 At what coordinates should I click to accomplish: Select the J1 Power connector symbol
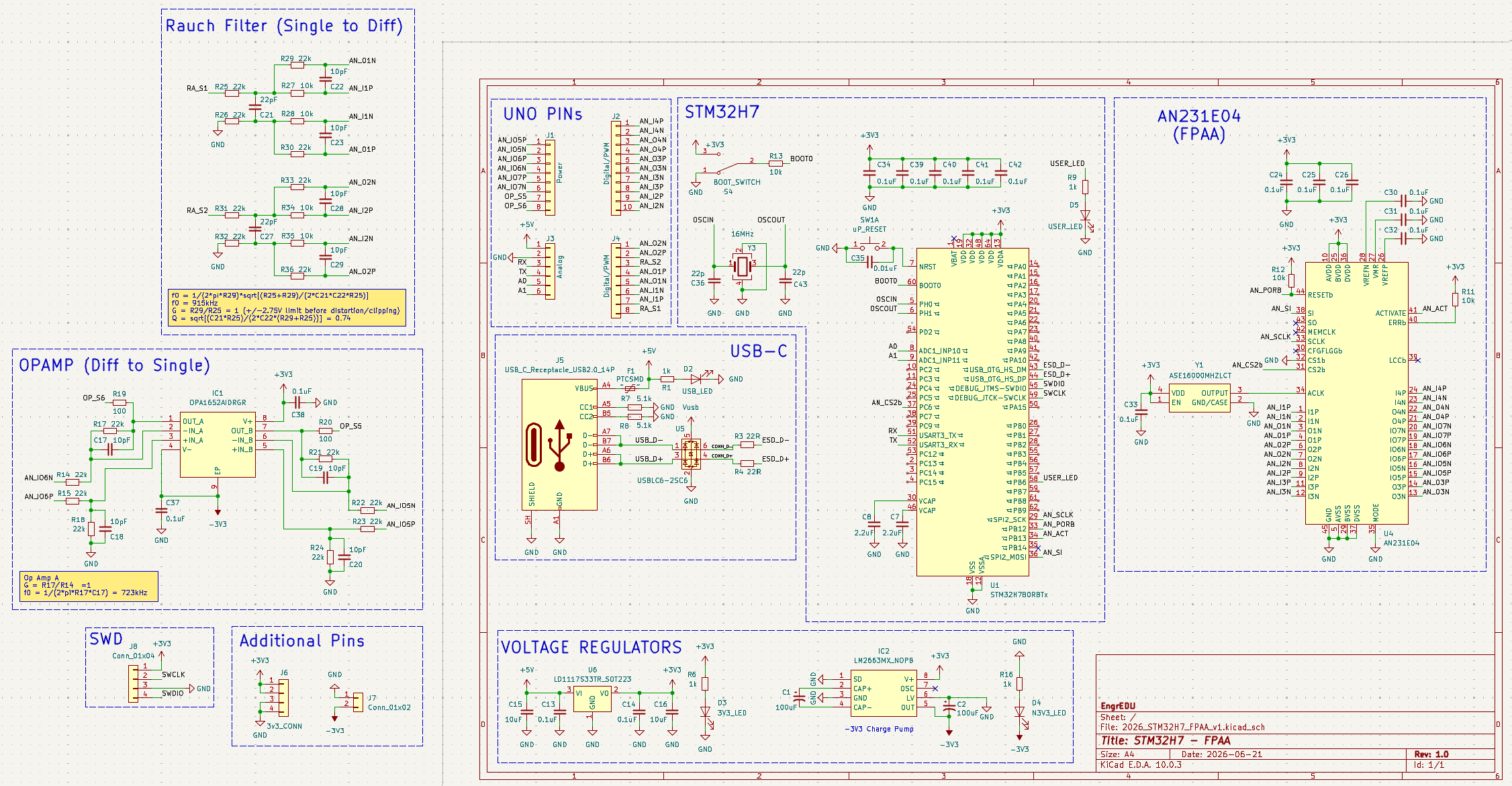(x=550, y=177)
